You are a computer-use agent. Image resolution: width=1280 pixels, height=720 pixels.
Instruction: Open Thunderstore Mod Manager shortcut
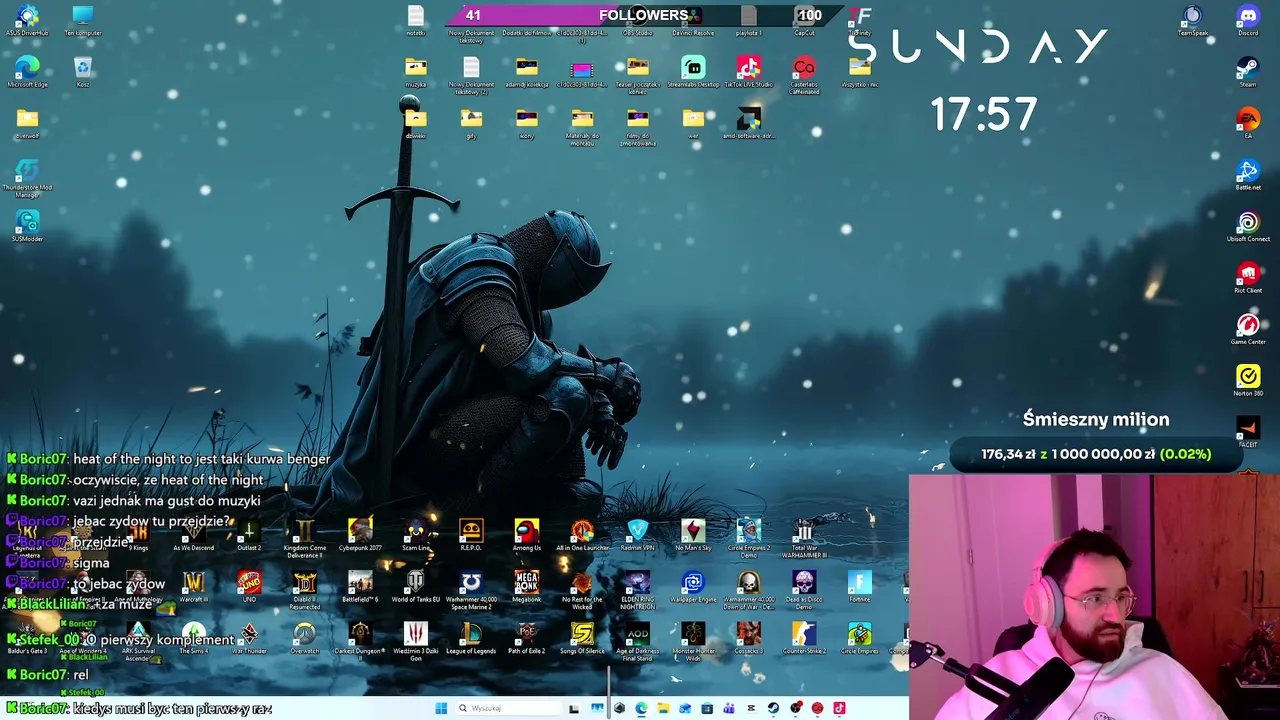coord(27,177)
